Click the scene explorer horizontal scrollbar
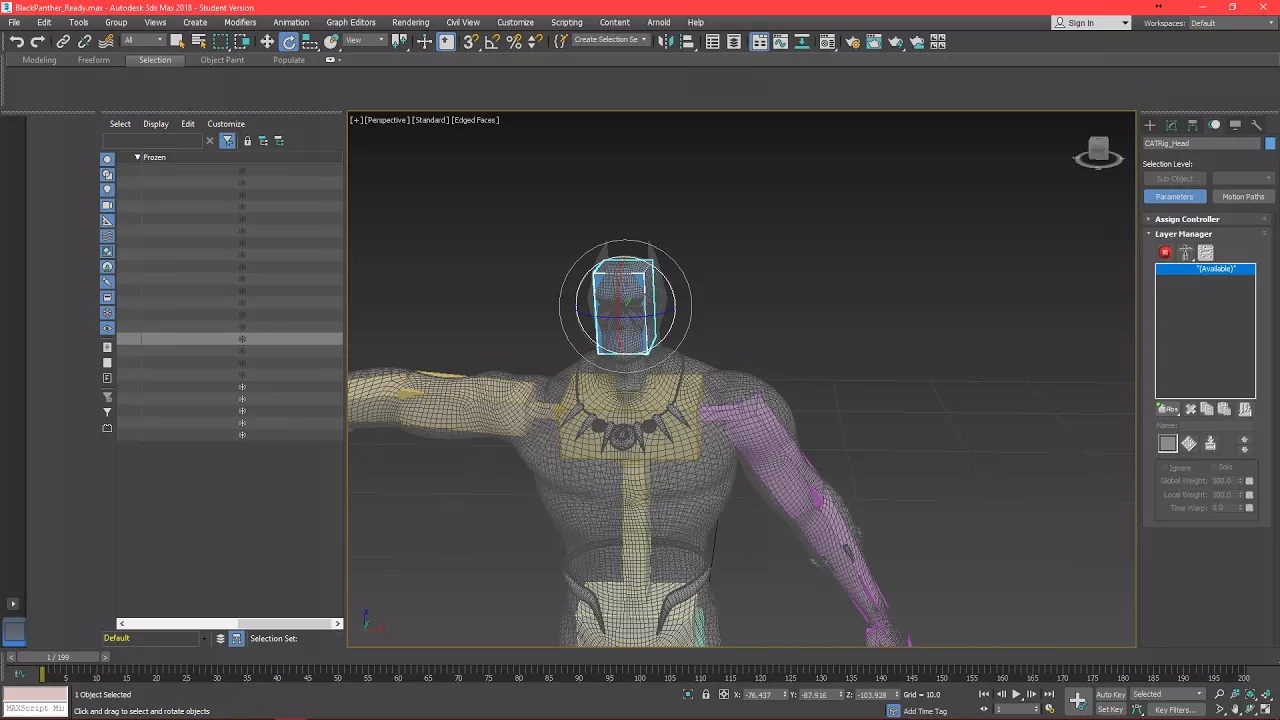1280x720 pixels. (x=230, y=623)
